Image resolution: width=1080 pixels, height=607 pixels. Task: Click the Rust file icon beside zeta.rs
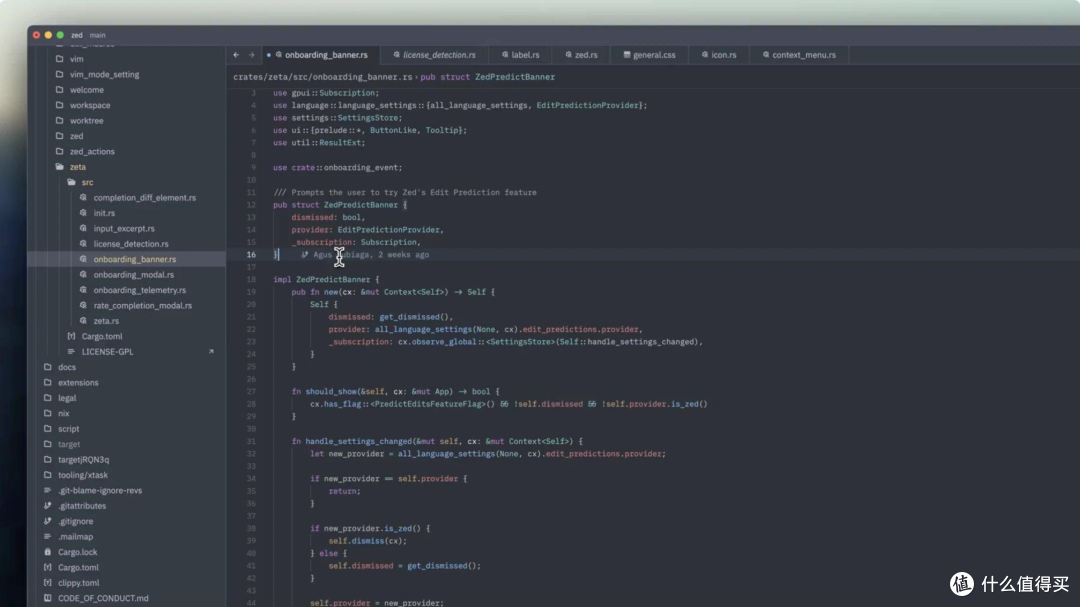click(83, 321)
